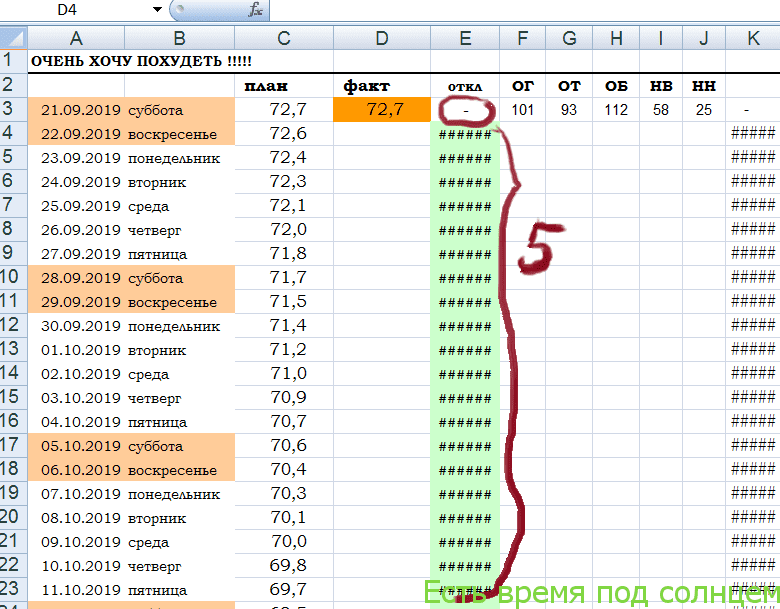Image resolution: width=780 pixels, height=609 pixels.
Task: Select the plan value 70,0 cell
Action: pyautogui.click(x=284, y=542)
